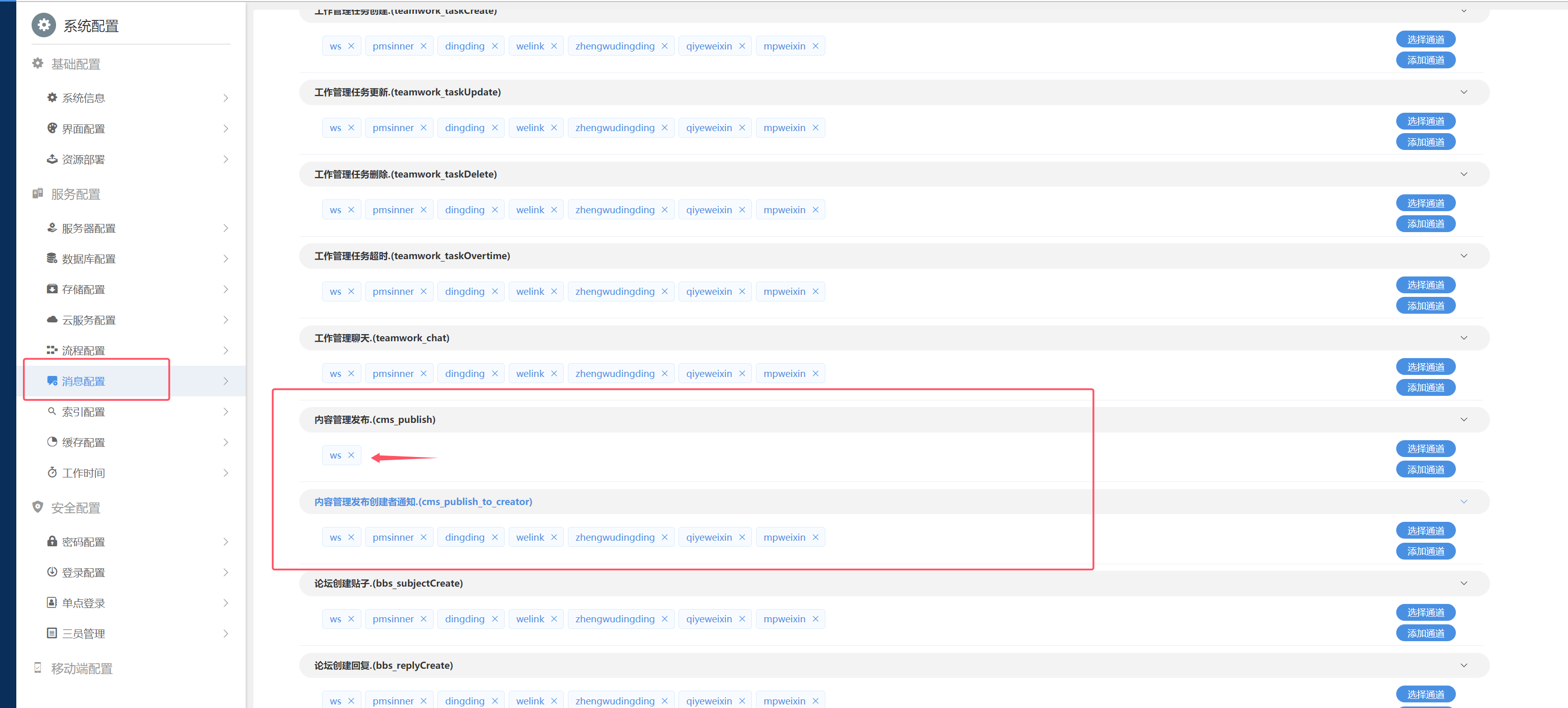Open 登录配置 menu item

84,572
